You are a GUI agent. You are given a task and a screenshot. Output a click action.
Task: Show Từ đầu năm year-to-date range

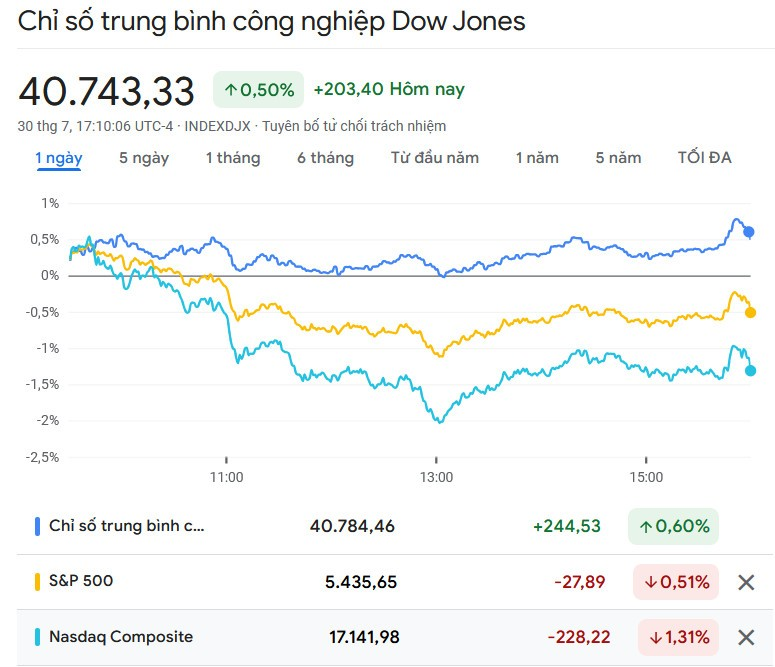[434, 158]
